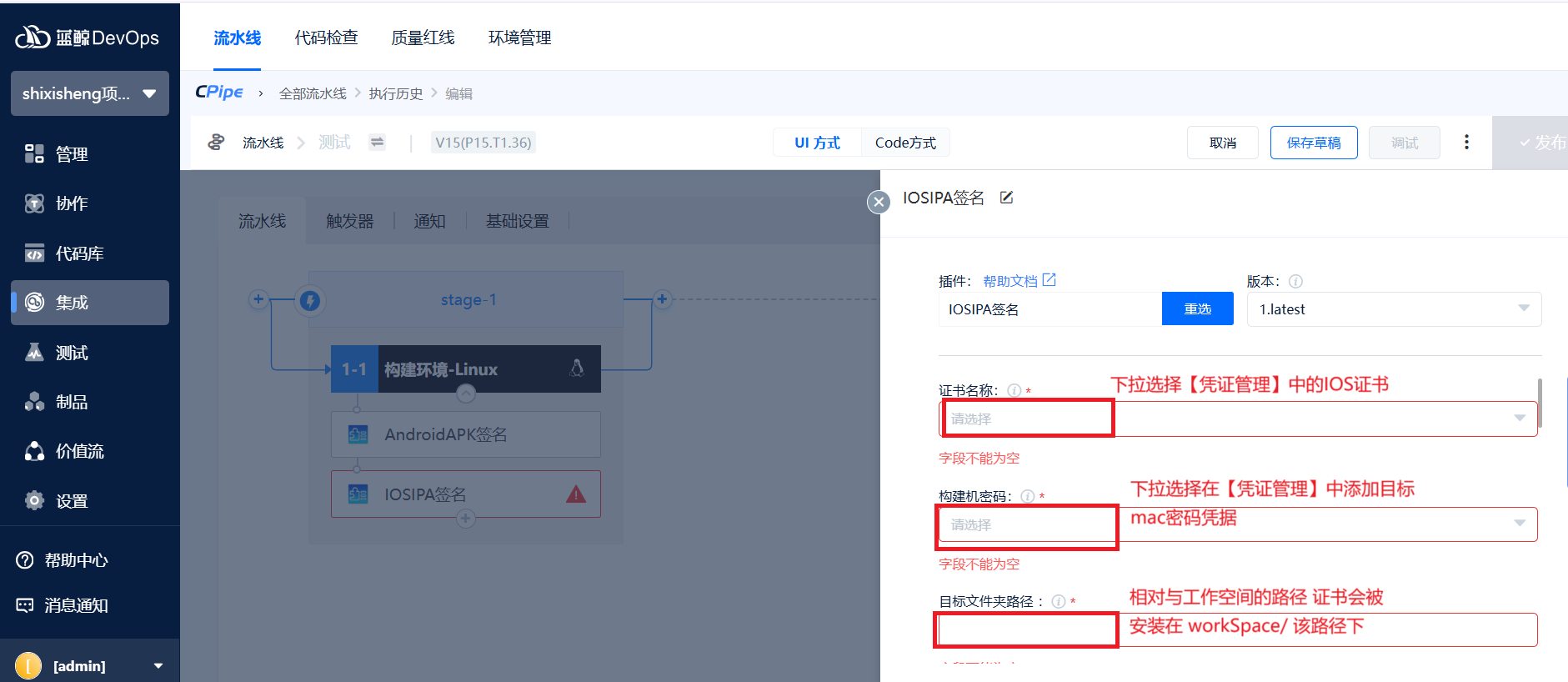Image resolution: width=1568 pixels, height=682 pixels.
Task: Click the 保存草稿 button
Action: (1313, 143)
